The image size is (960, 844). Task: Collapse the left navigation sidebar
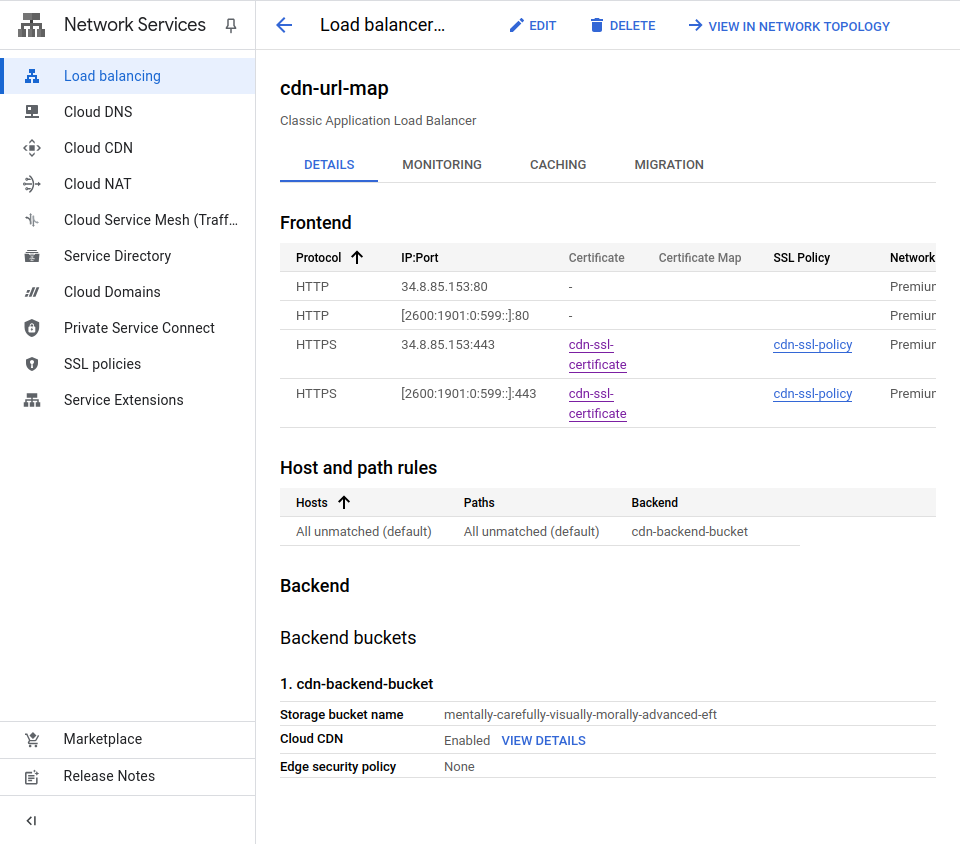click(31, 821)
